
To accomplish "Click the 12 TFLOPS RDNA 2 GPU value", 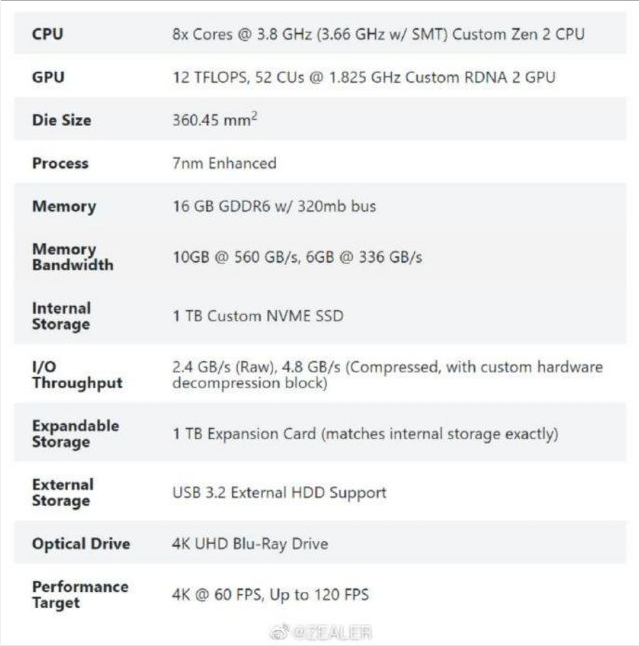I will pos(363,77).
